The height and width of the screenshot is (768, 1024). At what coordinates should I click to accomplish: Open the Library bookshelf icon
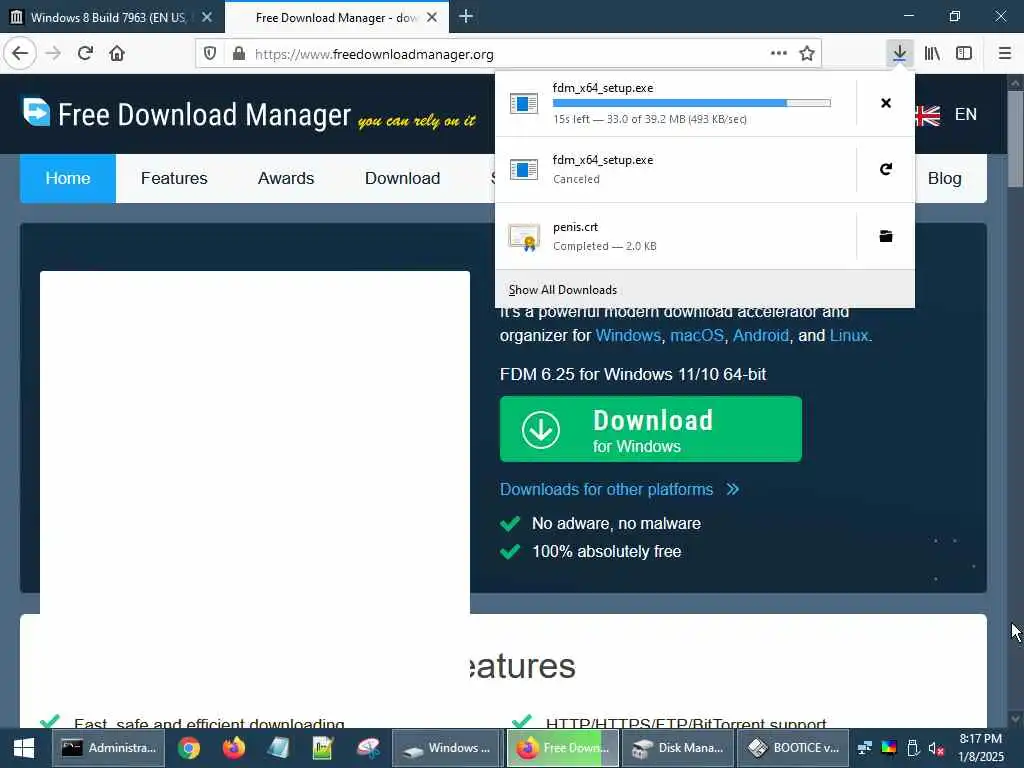932,54
